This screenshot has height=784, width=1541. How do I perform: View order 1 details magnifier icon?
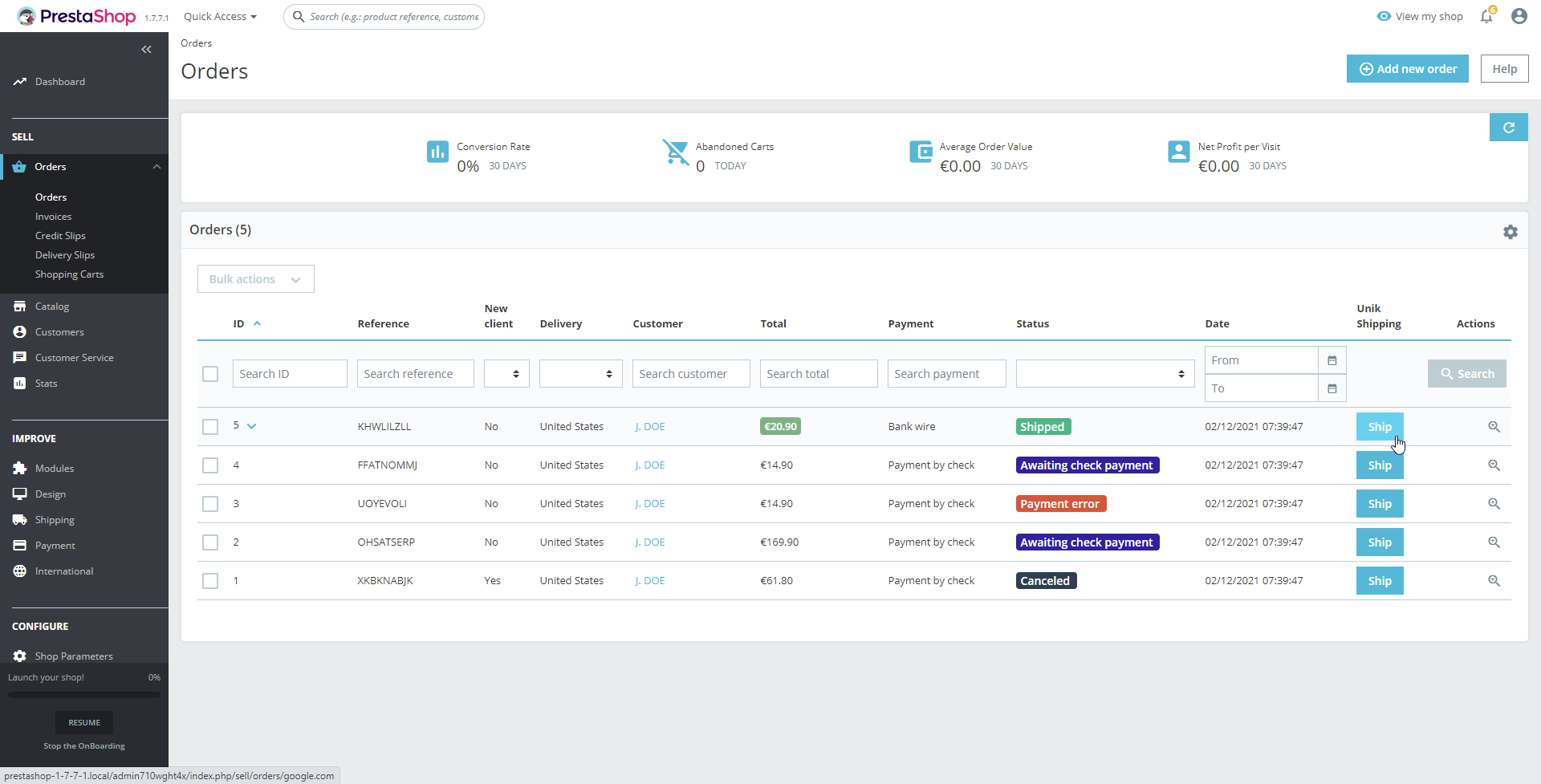1494,581
